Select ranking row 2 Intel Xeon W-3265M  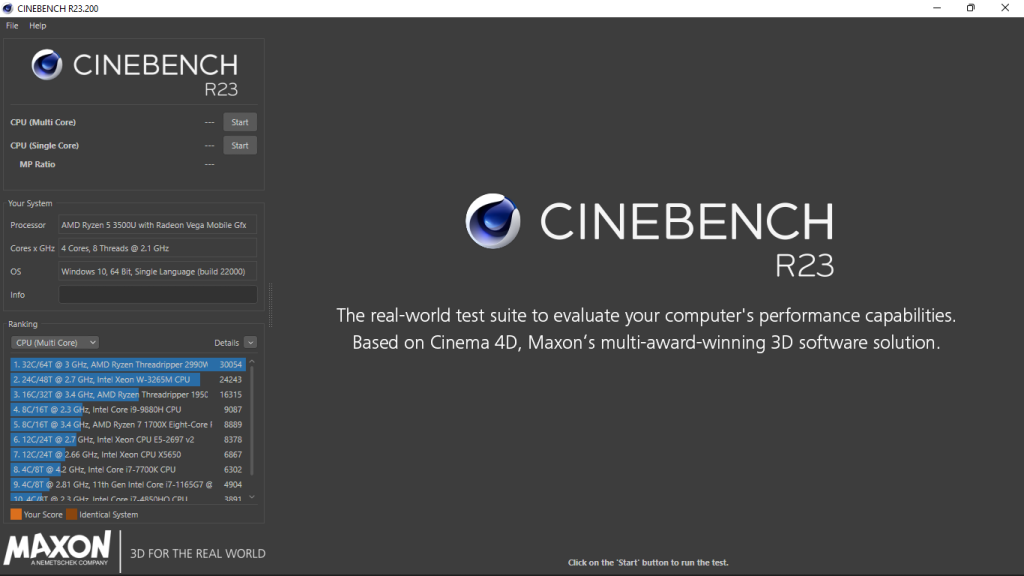[128, 379]
